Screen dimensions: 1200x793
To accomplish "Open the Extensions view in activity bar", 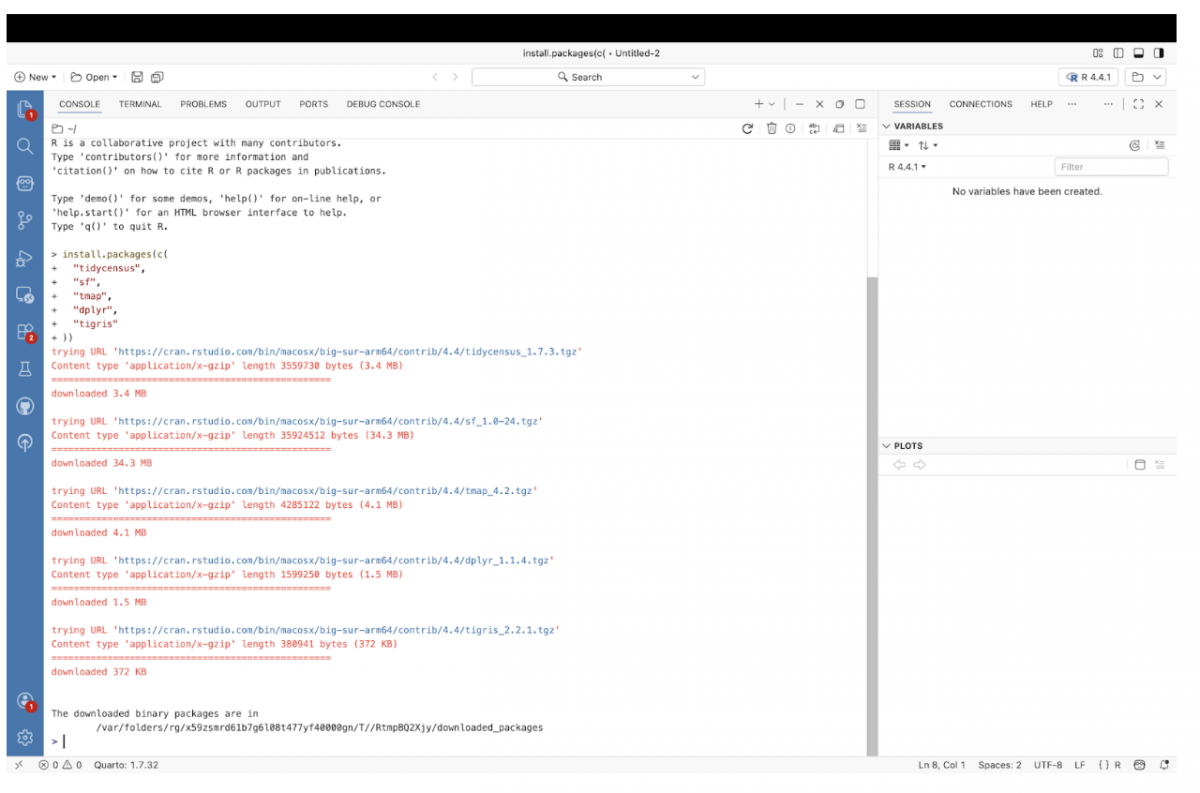I will [25, 332].
